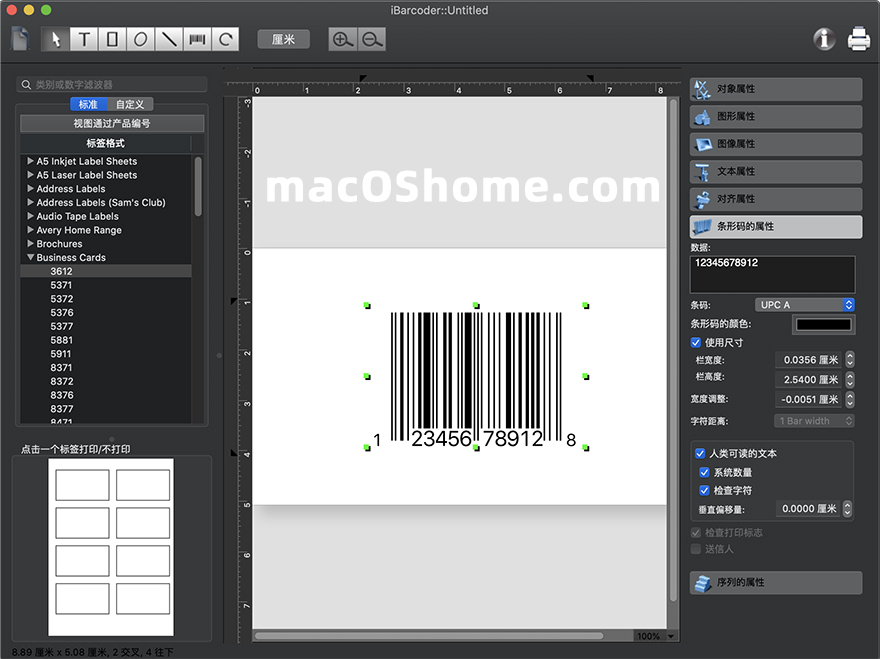The image size is (880, 659).
Task: Click 垂直偏移量 stepper arrows
Action: 847,509
